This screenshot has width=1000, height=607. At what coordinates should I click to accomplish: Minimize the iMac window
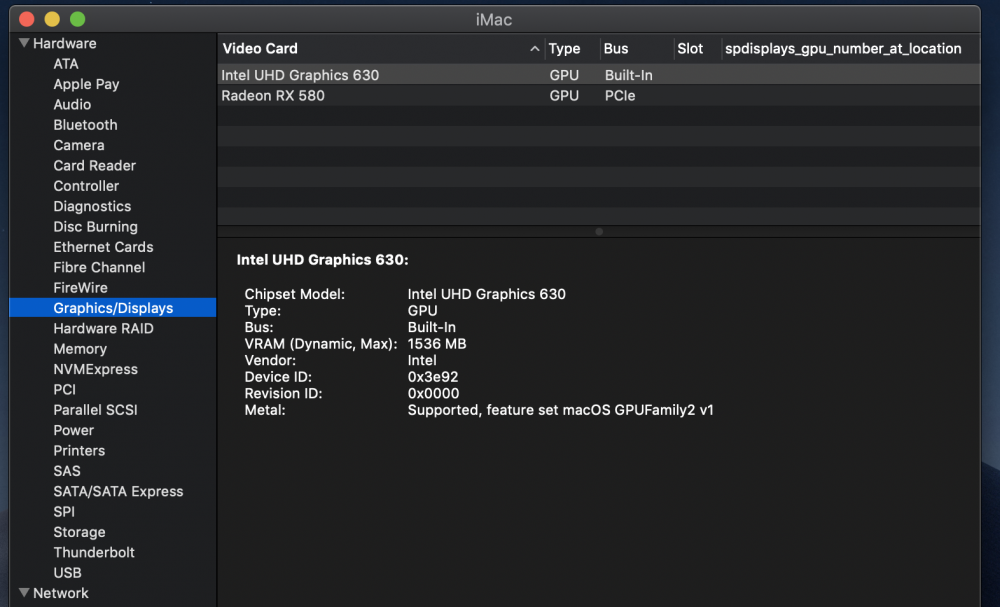[52, 19]
